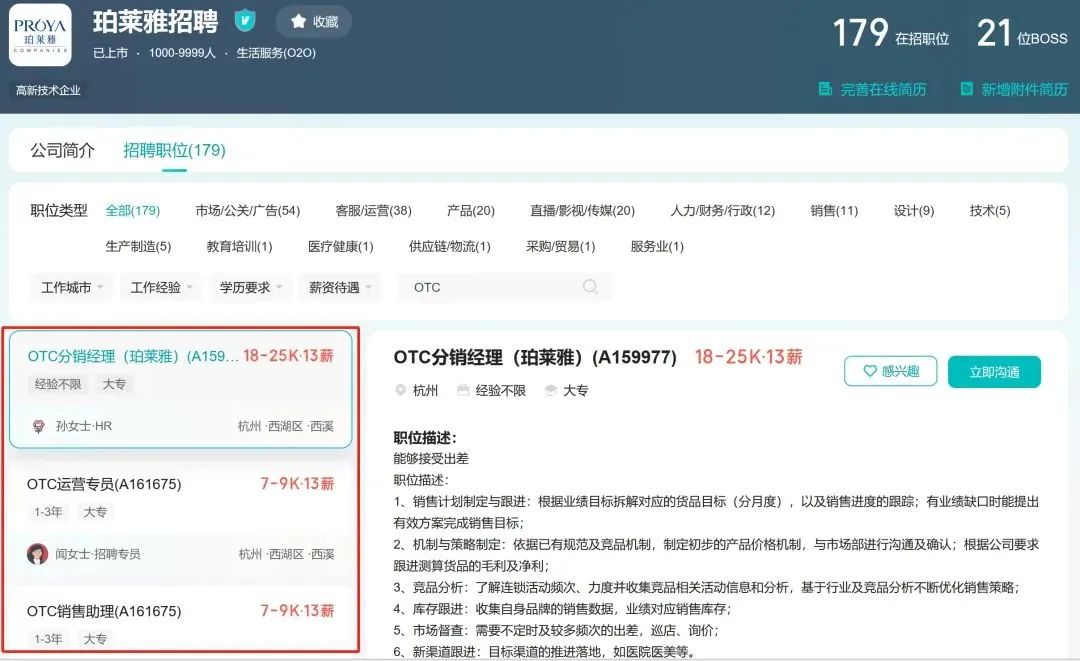Click the 立即沟通 chat button

pyautogui.click(x=994, y=372)
